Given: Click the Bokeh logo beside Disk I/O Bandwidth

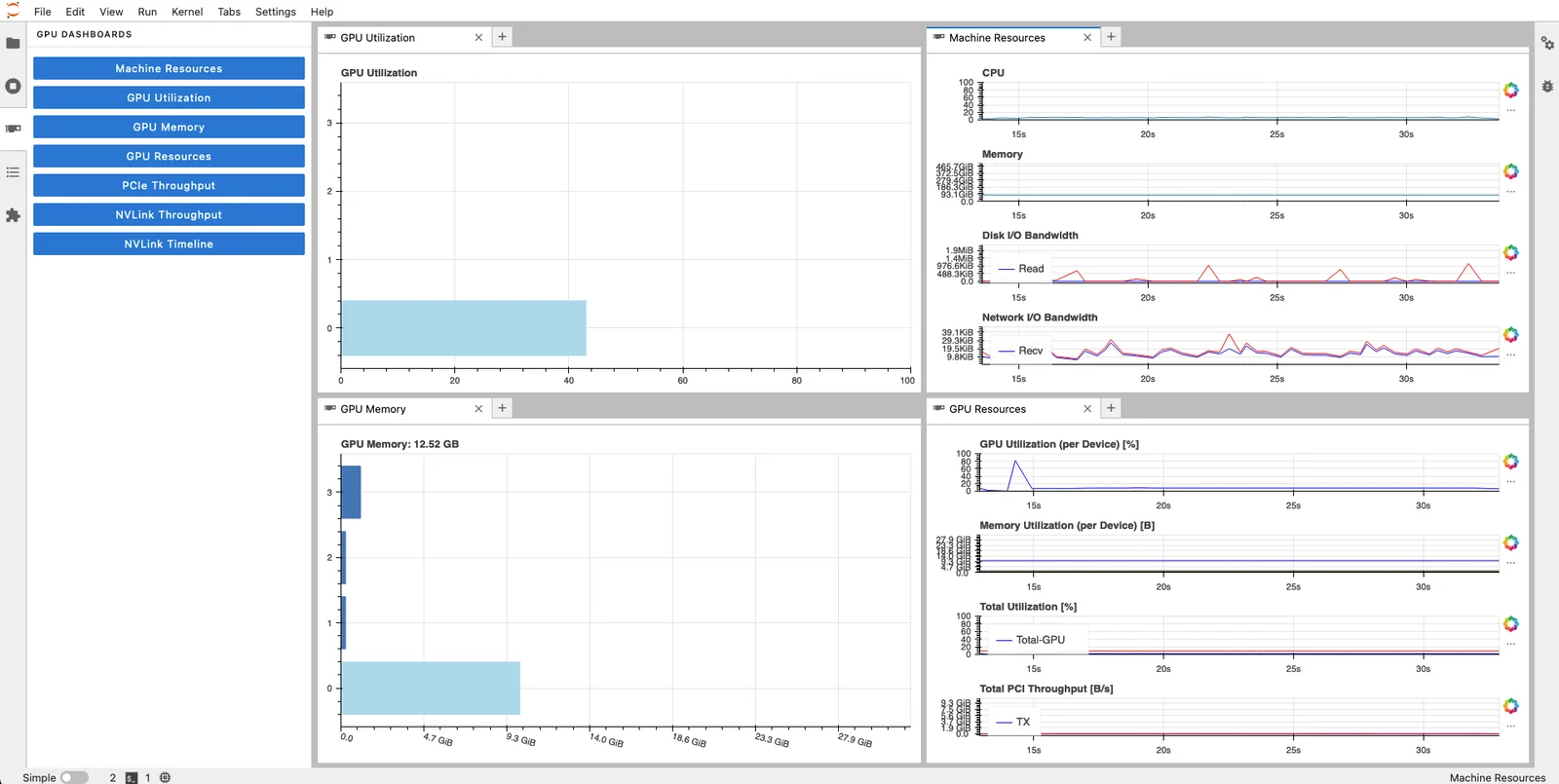Looking at the screenshot, I should point(1510,253).
